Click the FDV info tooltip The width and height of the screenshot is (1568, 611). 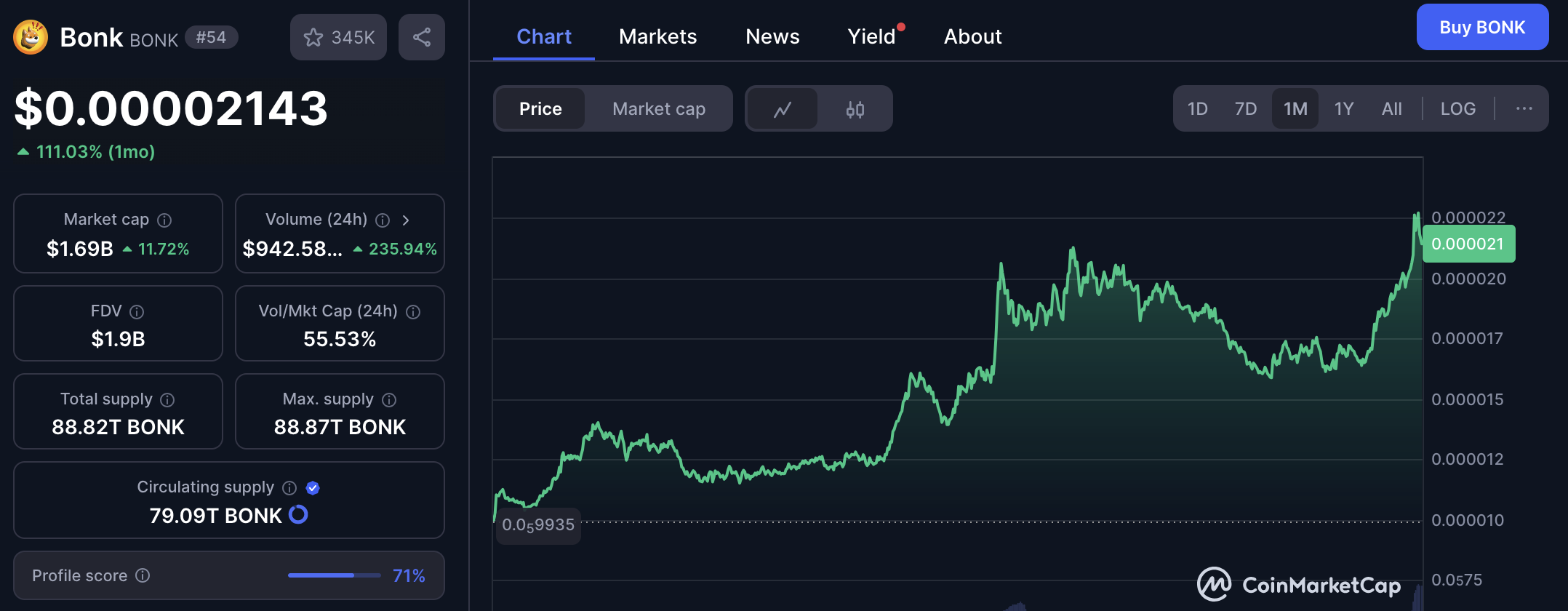(137, 311)
